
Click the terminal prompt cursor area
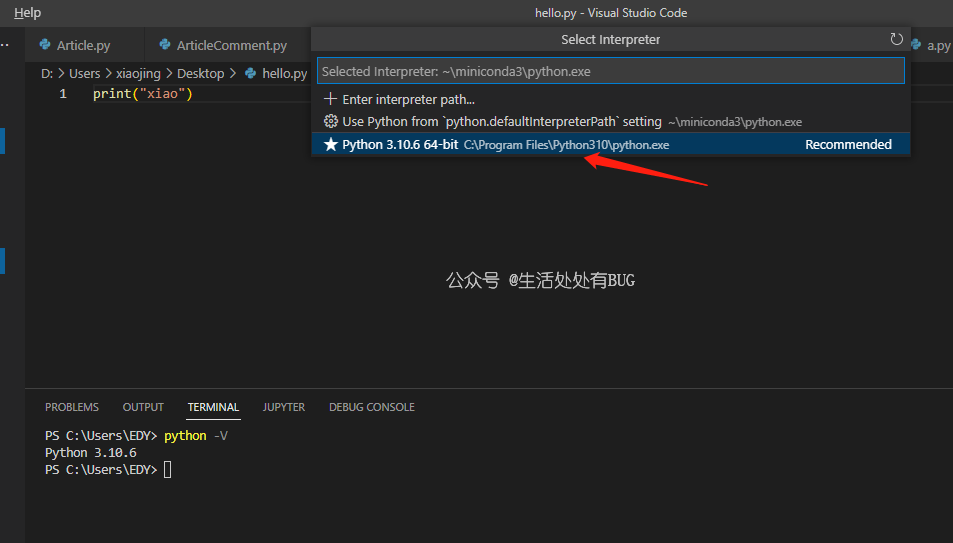pyautogui.click(x=168, y=469)
